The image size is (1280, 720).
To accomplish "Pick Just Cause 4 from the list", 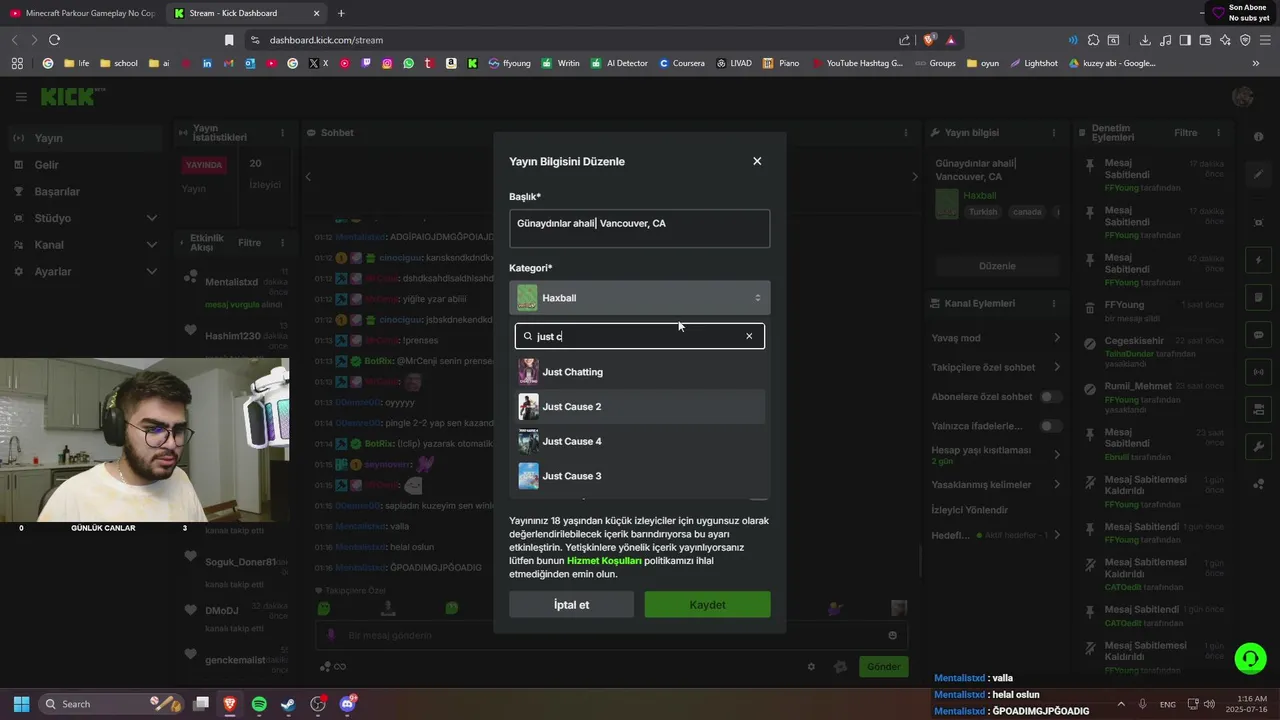I will point(640,441).
